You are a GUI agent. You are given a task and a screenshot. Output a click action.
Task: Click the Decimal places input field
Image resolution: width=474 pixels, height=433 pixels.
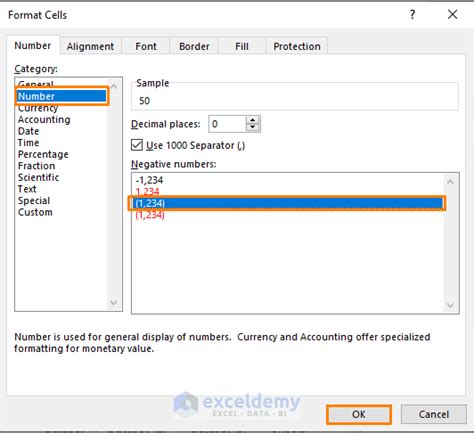point(227,124)
